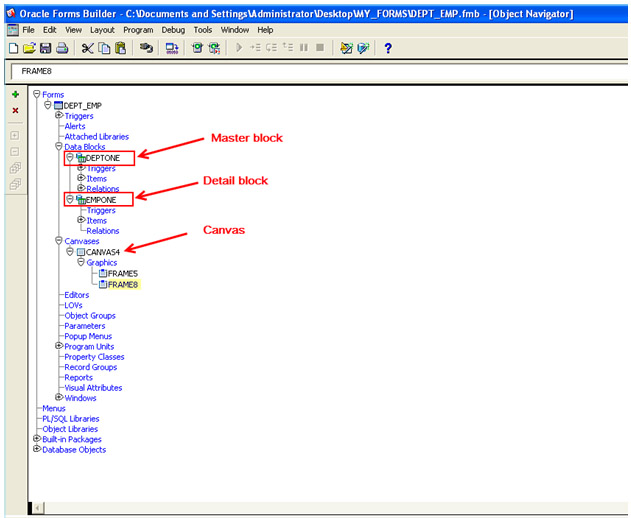Click the New form toolbar icon
Screen dimensions: 631x518
pyautogui.click(x=12, y=48)
